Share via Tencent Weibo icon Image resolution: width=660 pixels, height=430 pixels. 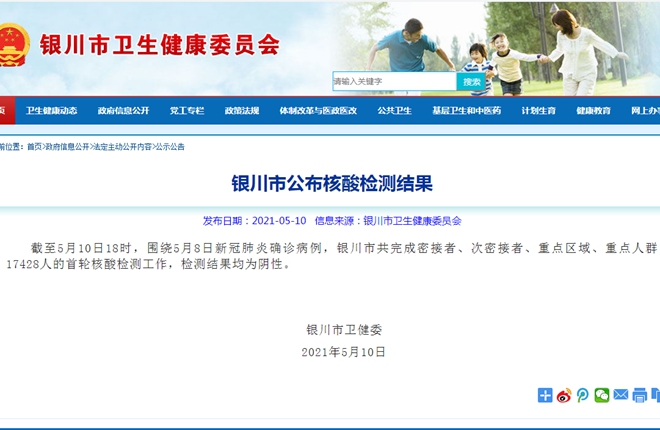pos(583,395)
